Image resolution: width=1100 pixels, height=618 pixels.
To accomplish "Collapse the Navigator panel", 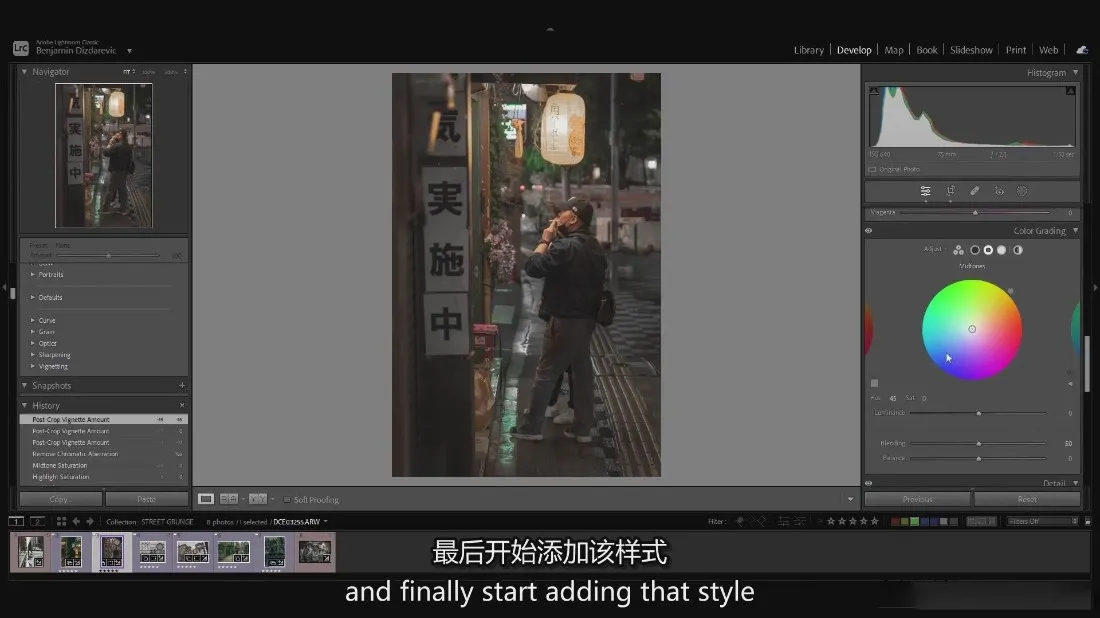I will point(25,72).
